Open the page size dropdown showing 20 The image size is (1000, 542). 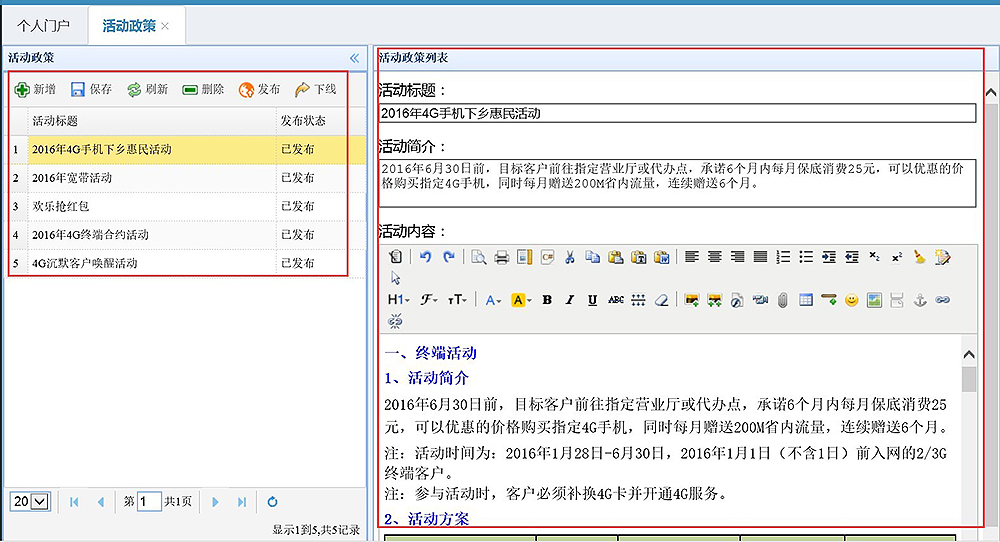30,501
